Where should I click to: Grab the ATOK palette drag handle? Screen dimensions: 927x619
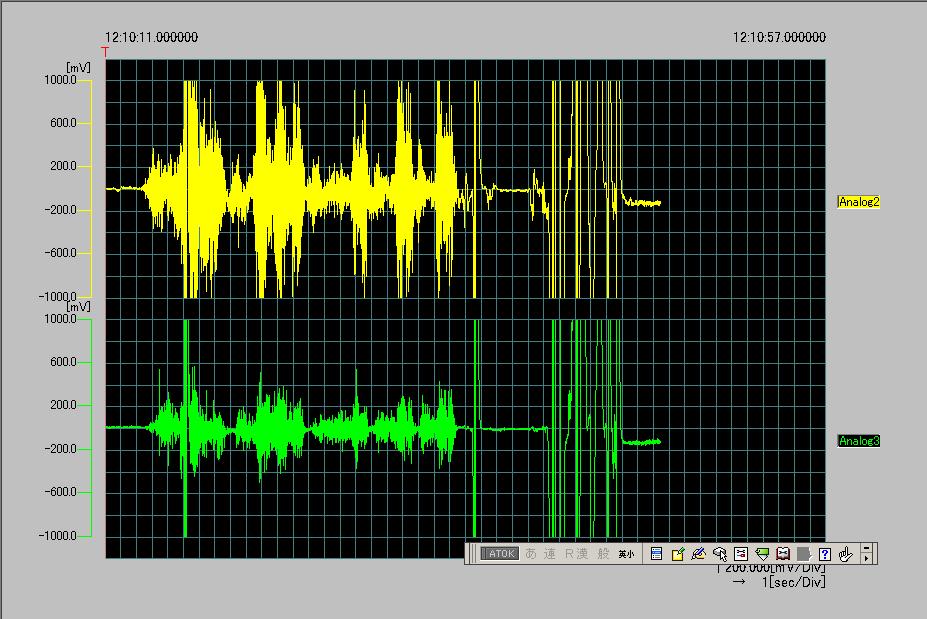point(472,554)
